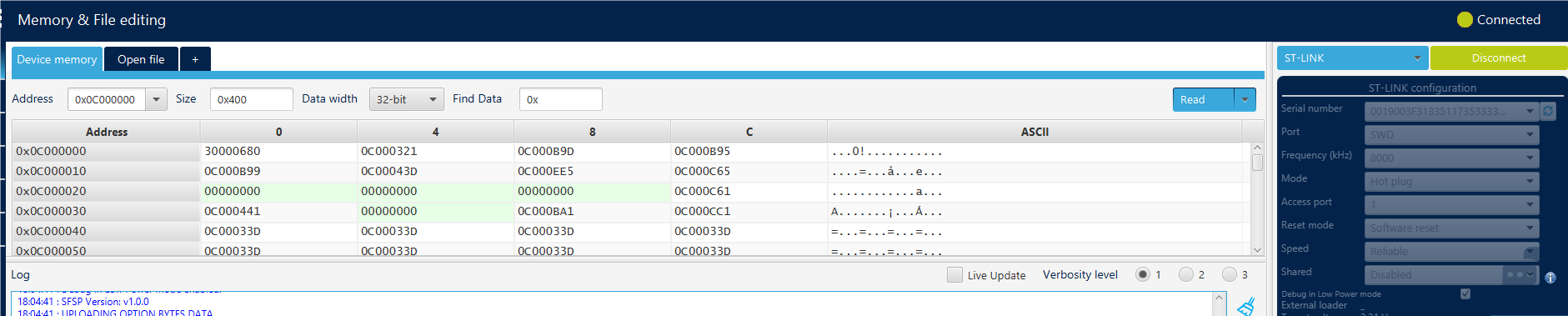This screenshot has height=316, width=1568.
Task: Open the Frequency 8000 dropdown
Action: [x=1451, y=158]
